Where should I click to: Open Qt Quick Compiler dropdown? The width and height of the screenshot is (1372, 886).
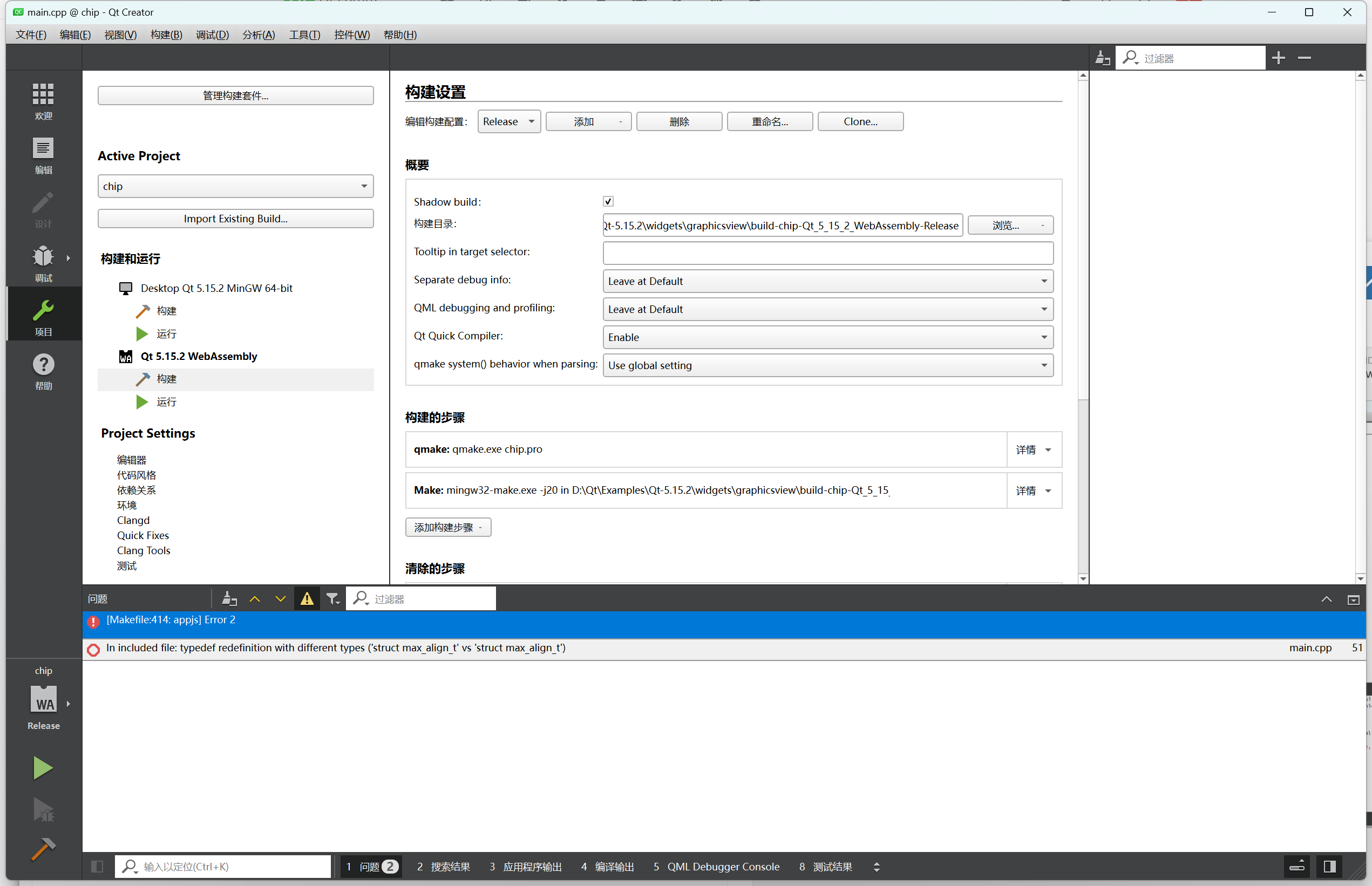point(828,338)
